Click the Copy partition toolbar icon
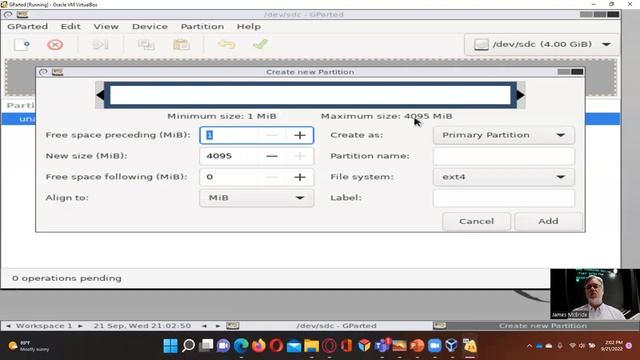 [146, 44]
